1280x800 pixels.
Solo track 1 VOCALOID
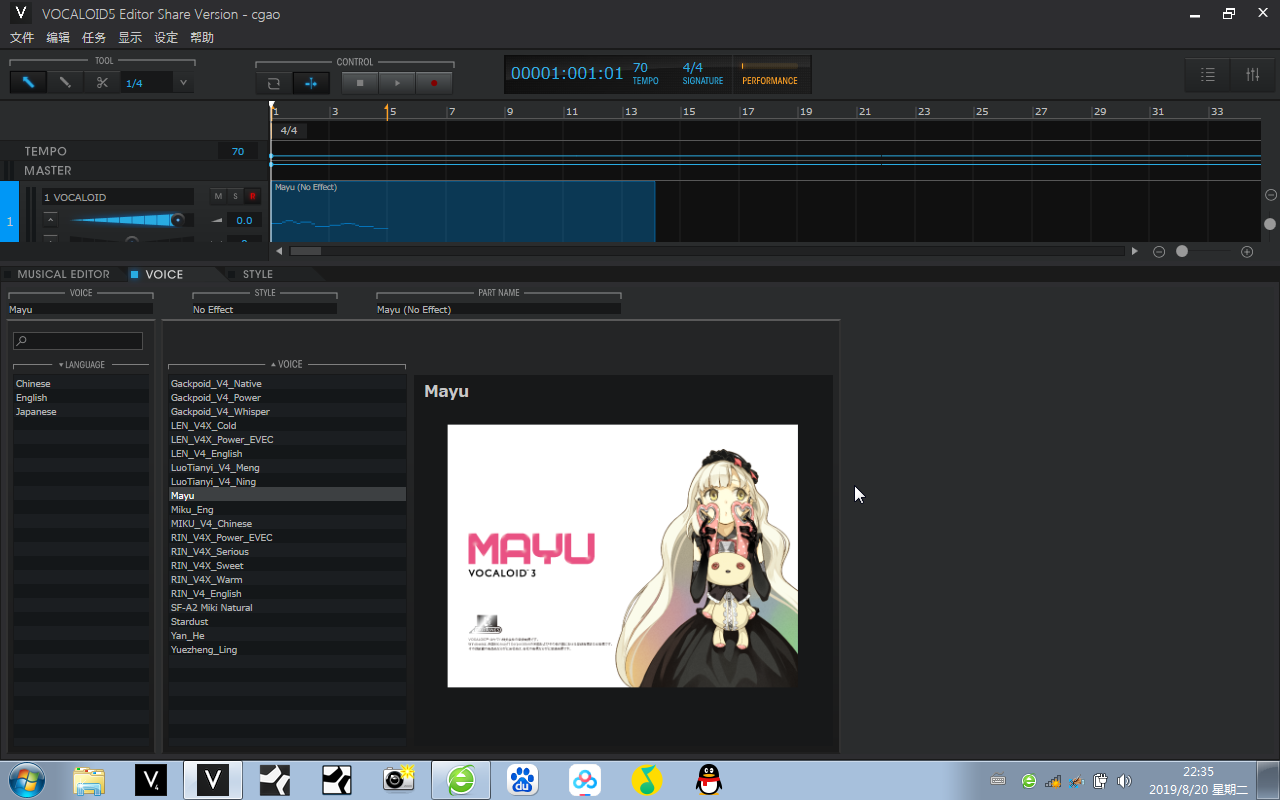point(235,196)
